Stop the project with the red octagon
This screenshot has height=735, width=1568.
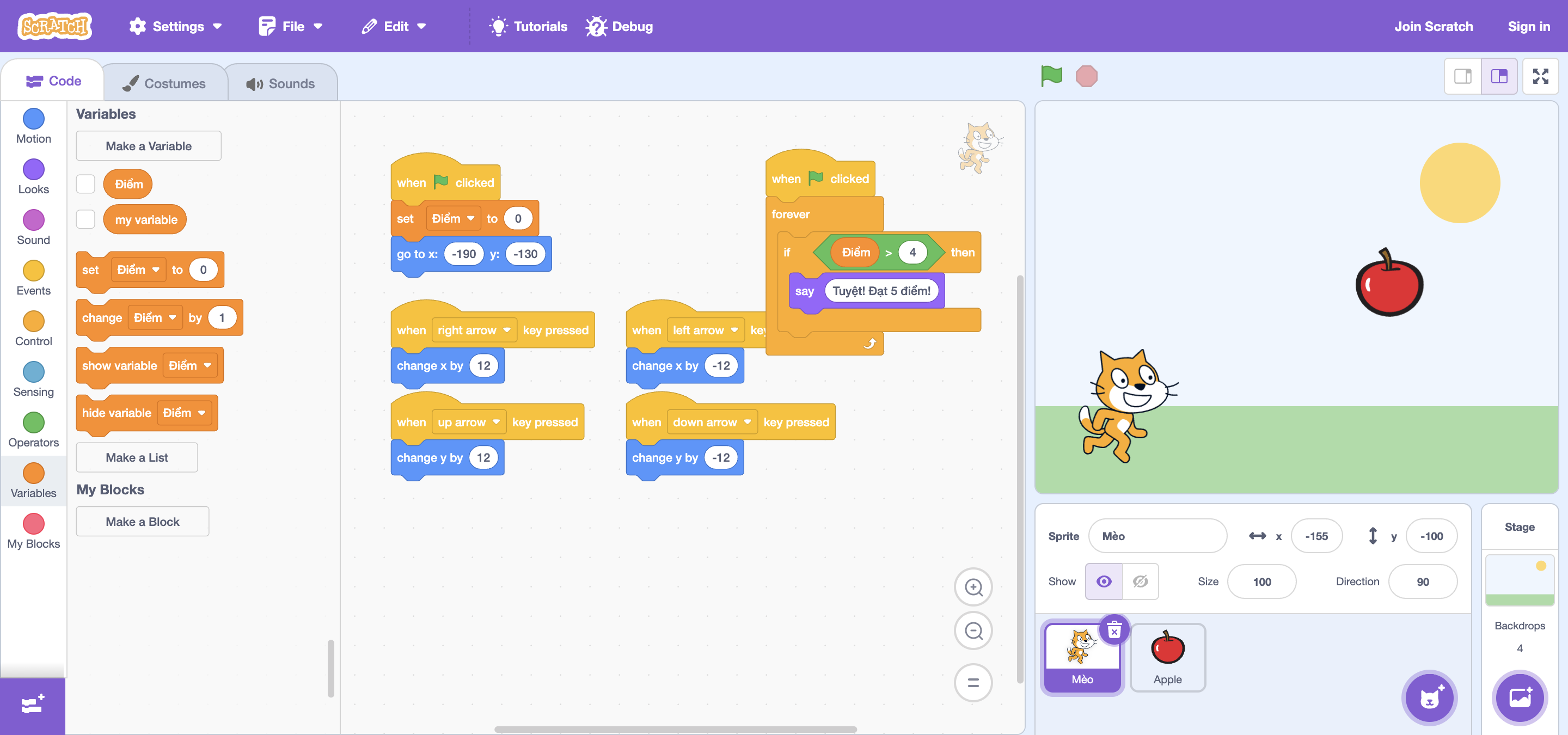1086,76
